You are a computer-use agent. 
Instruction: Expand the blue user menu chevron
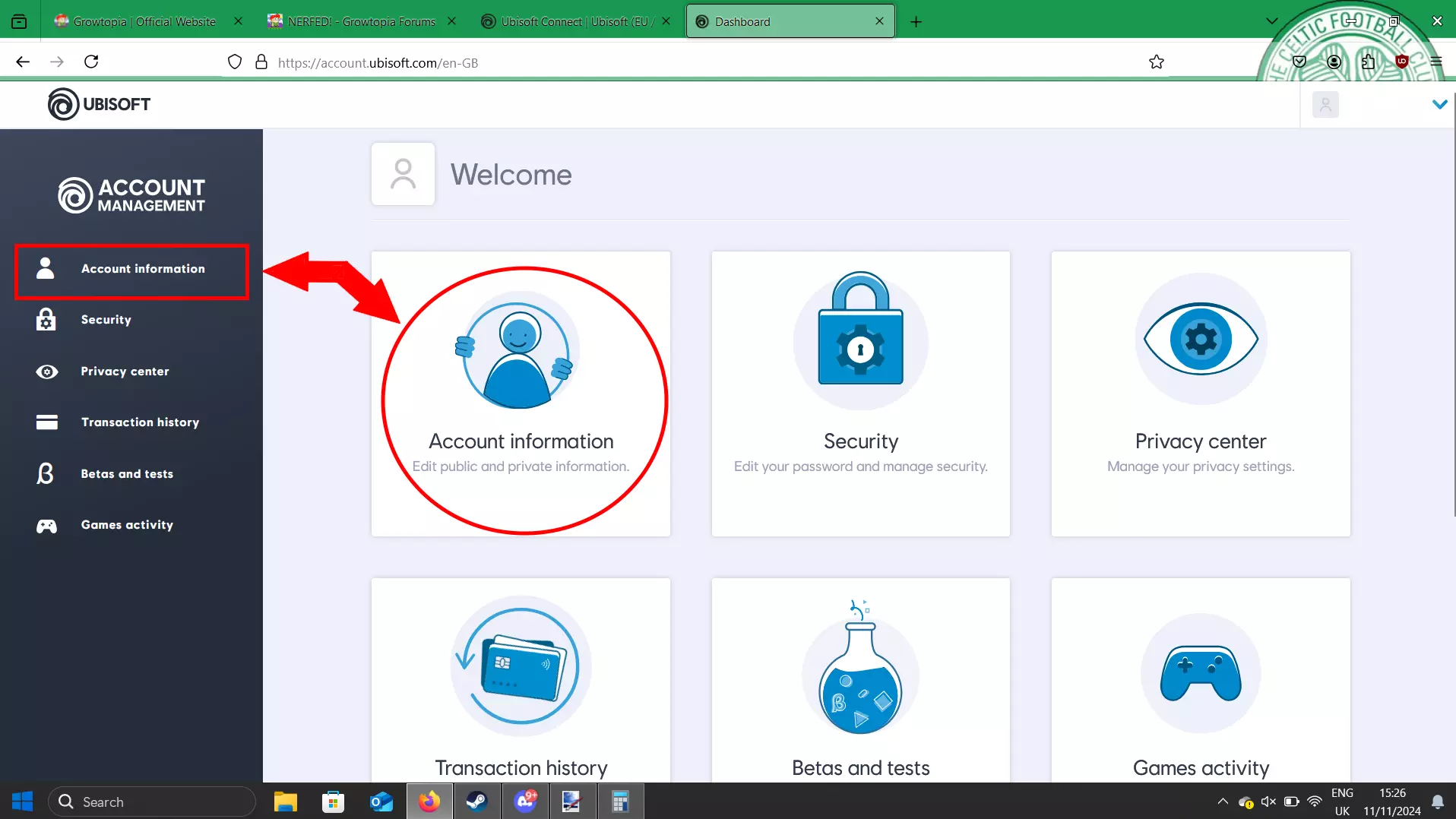tap(1439, 105)
